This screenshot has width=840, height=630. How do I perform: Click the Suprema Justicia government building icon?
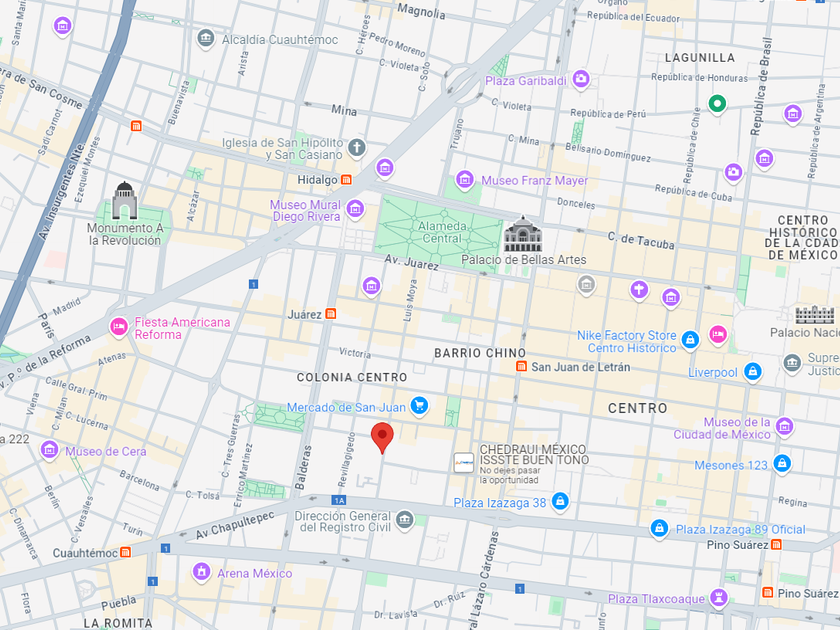coord(792,363)
